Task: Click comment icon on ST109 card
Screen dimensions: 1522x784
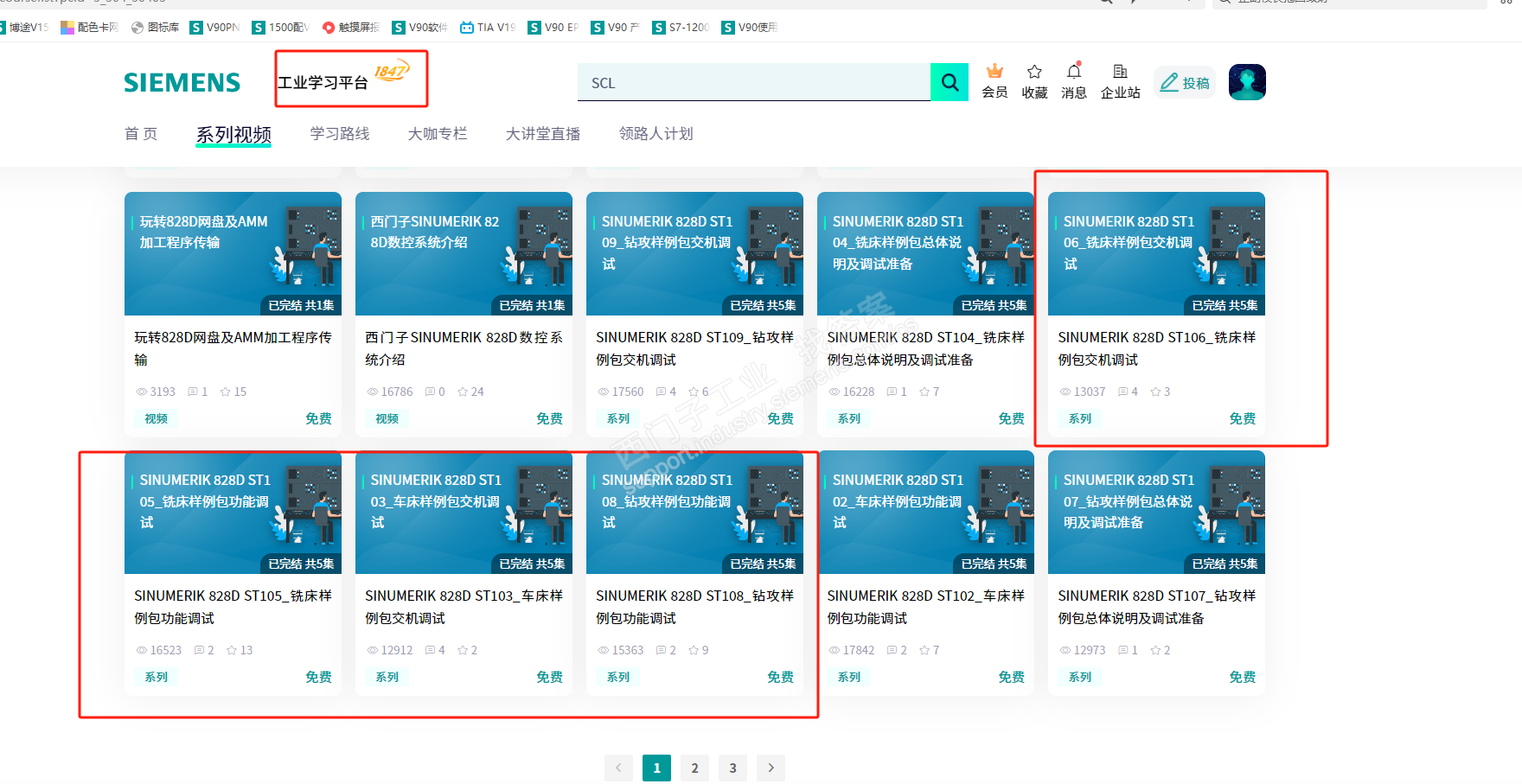Action: (661, 392)
